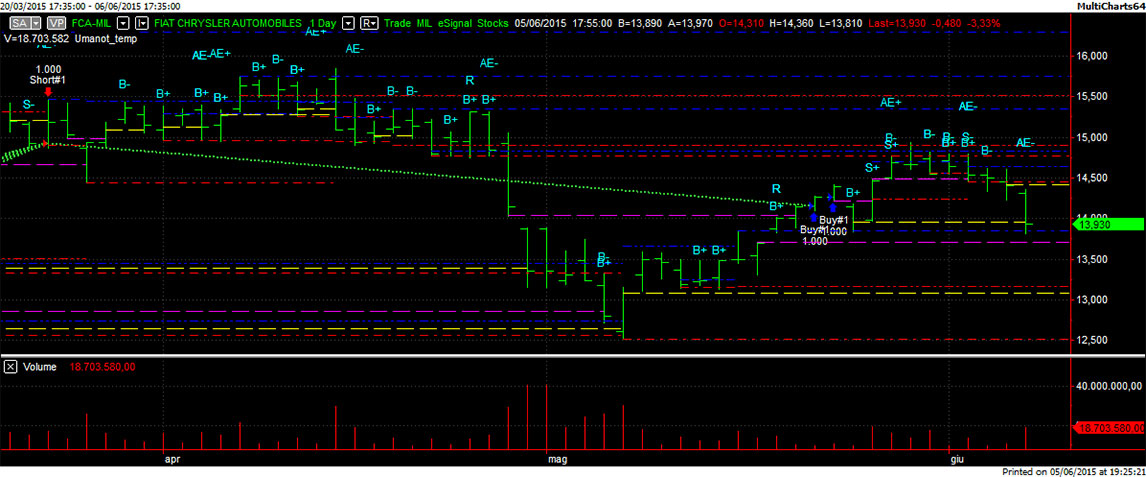Toggle the X box beside the Volume label
Screen dimensions: 1146x477
coord(11,367)
